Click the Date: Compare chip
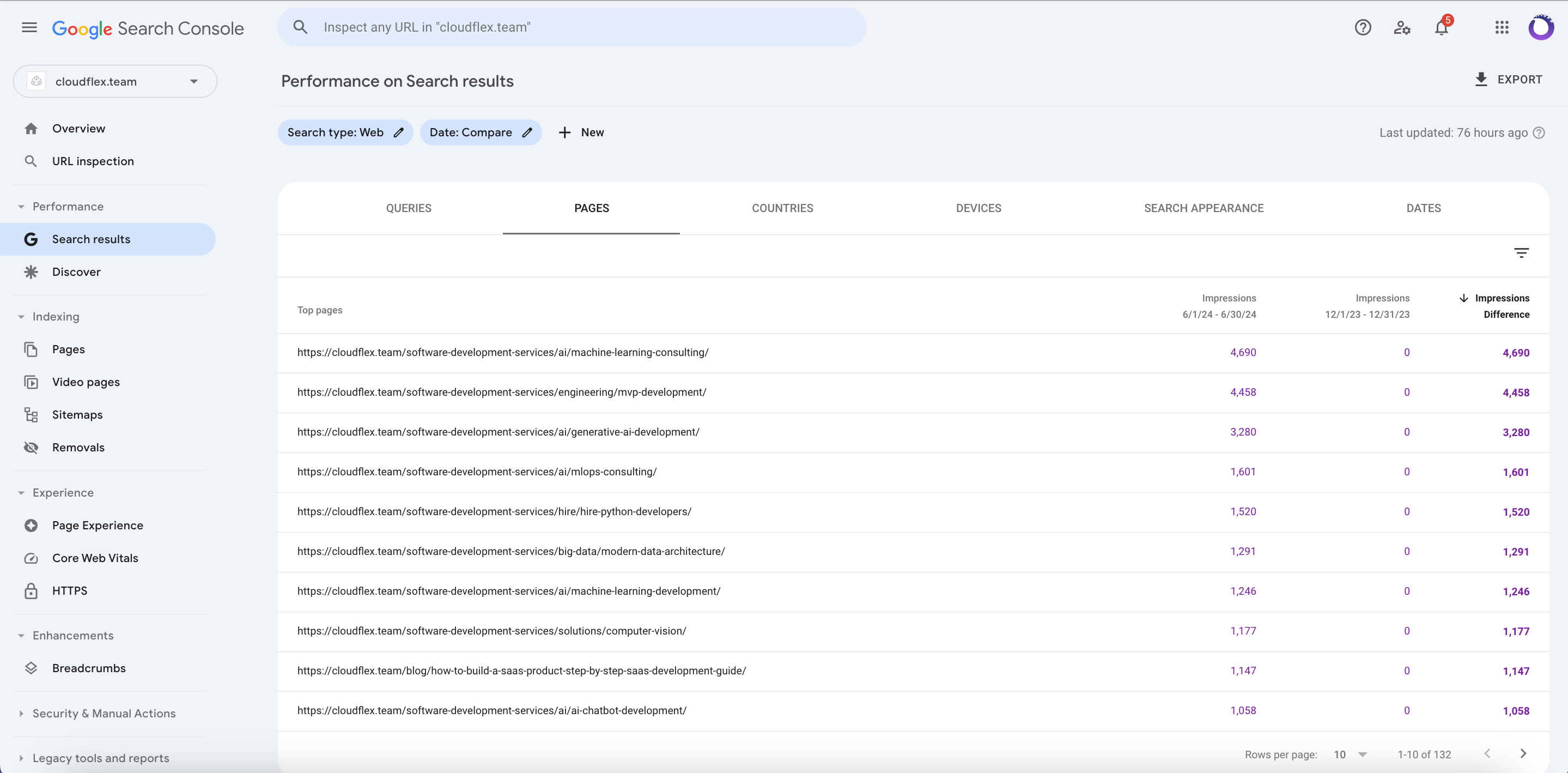 click(481, 132)
